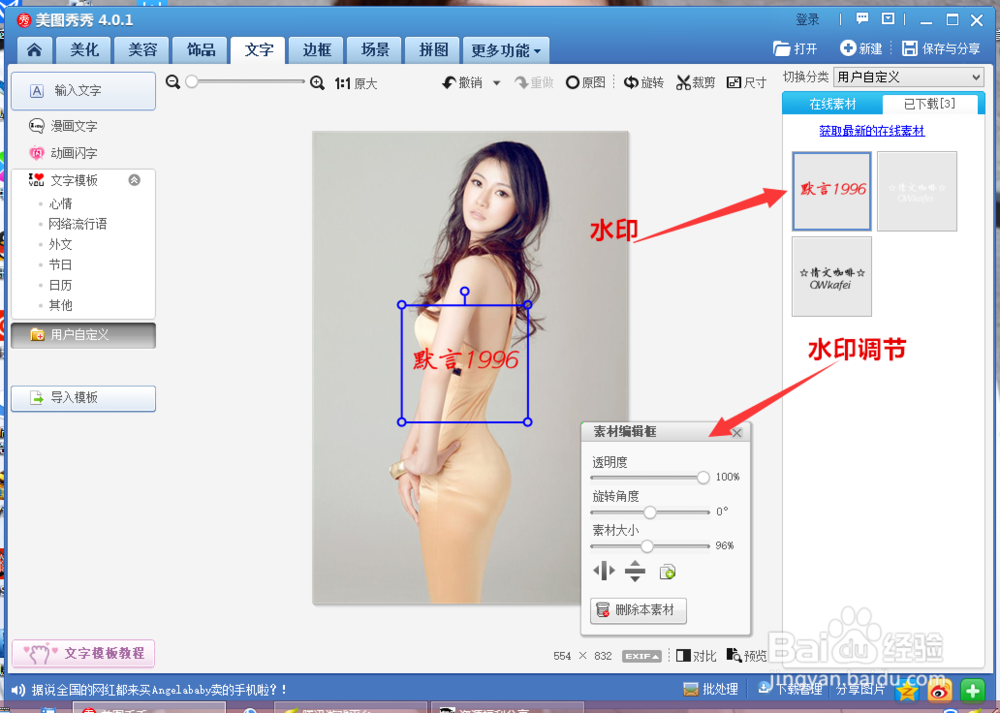Adjust the 素材大小 size slider
The height and width of the screenshot is (713, 1000).
(x=647, y=546)
